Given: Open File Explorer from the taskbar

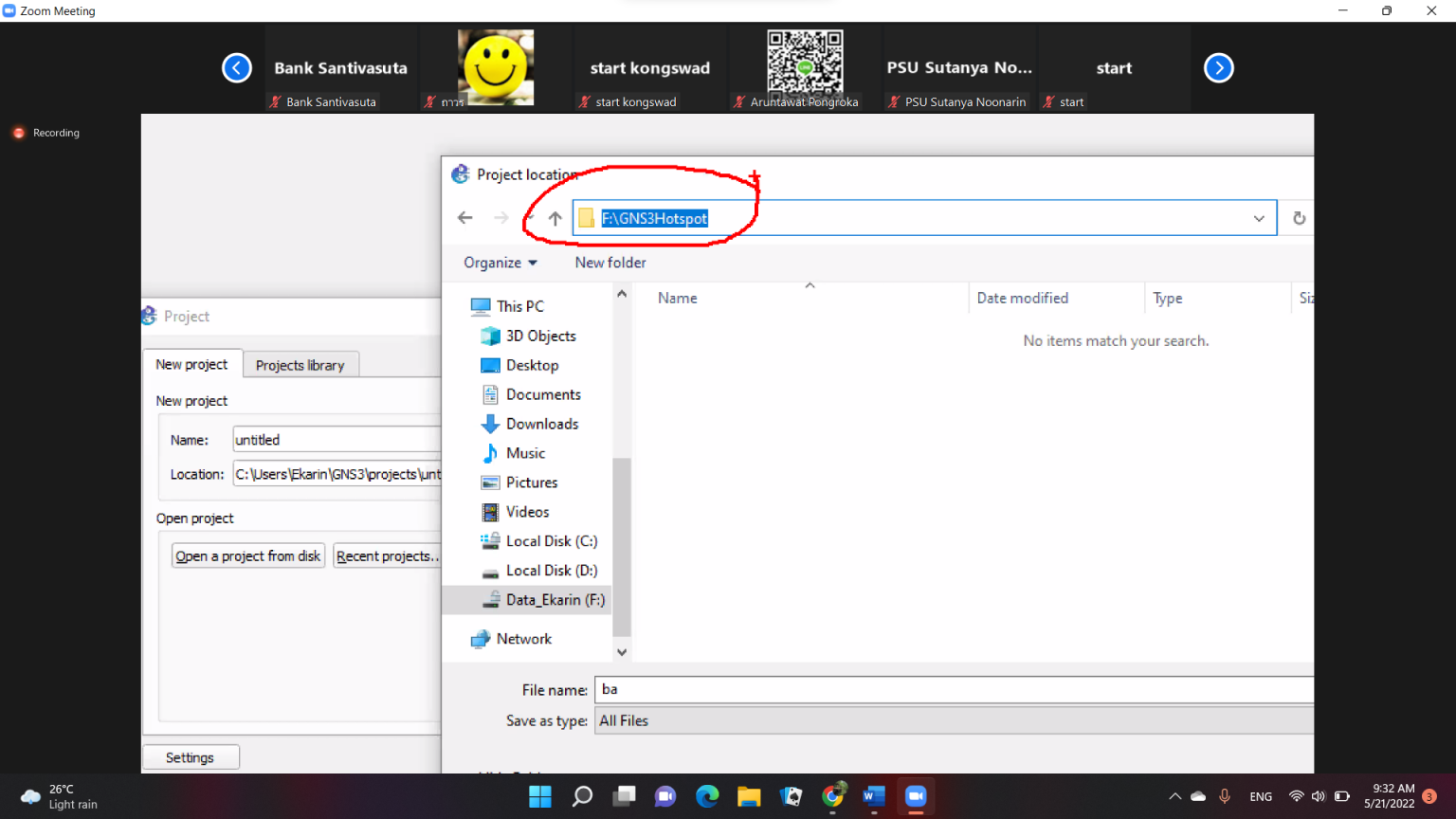Looking at the screenshot, I should (x=749, y=796).
